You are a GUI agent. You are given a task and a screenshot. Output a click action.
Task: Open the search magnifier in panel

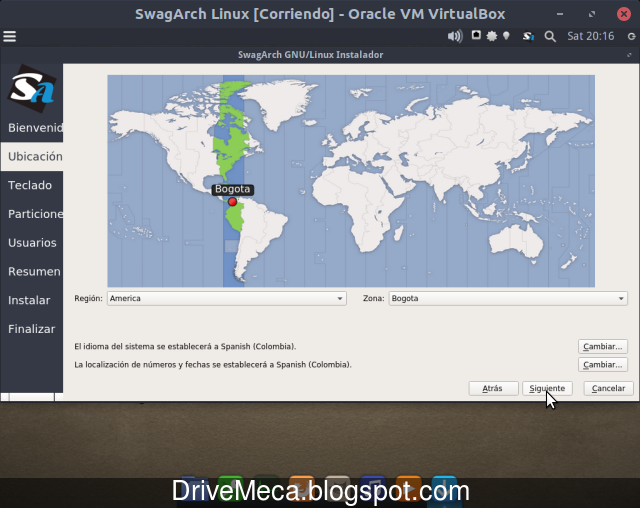pos(550,36)
